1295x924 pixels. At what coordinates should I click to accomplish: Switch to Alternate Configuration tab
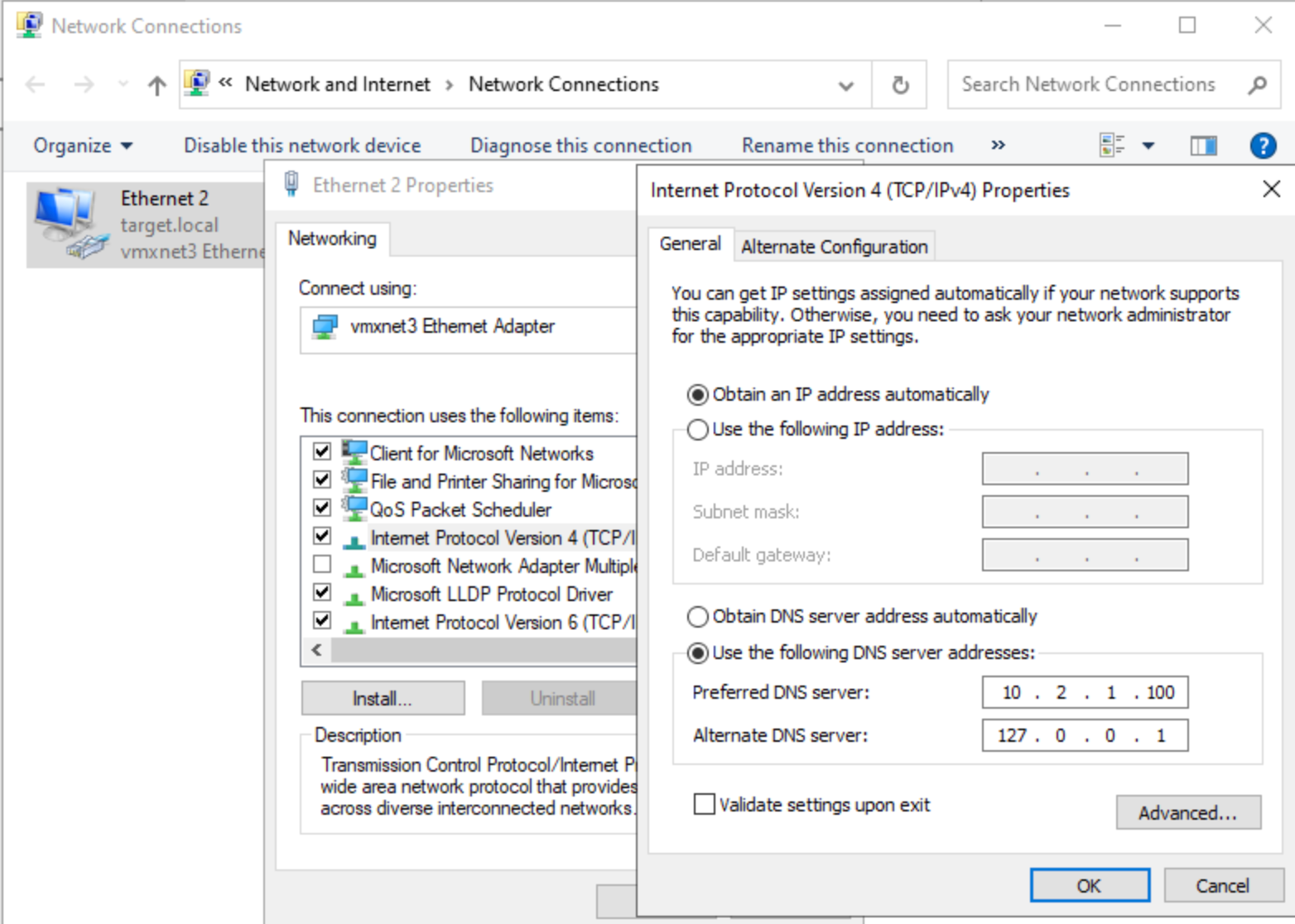click(x=834, y=247)
